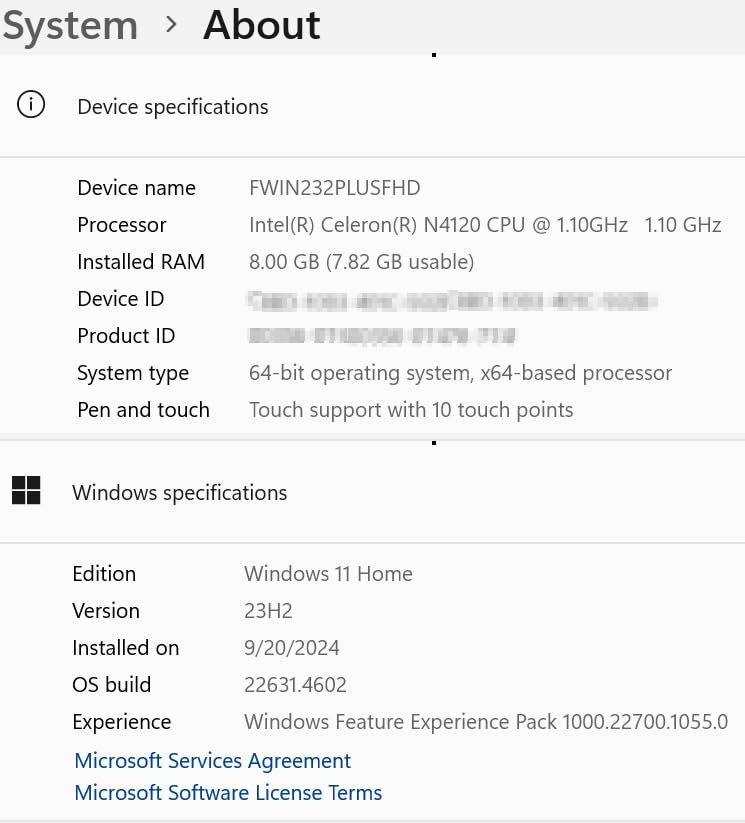Screen dimensions: 745x823
Task: Select the Windows 11 Home edition value
Action: pyautogui.click(x=328, y=574)
